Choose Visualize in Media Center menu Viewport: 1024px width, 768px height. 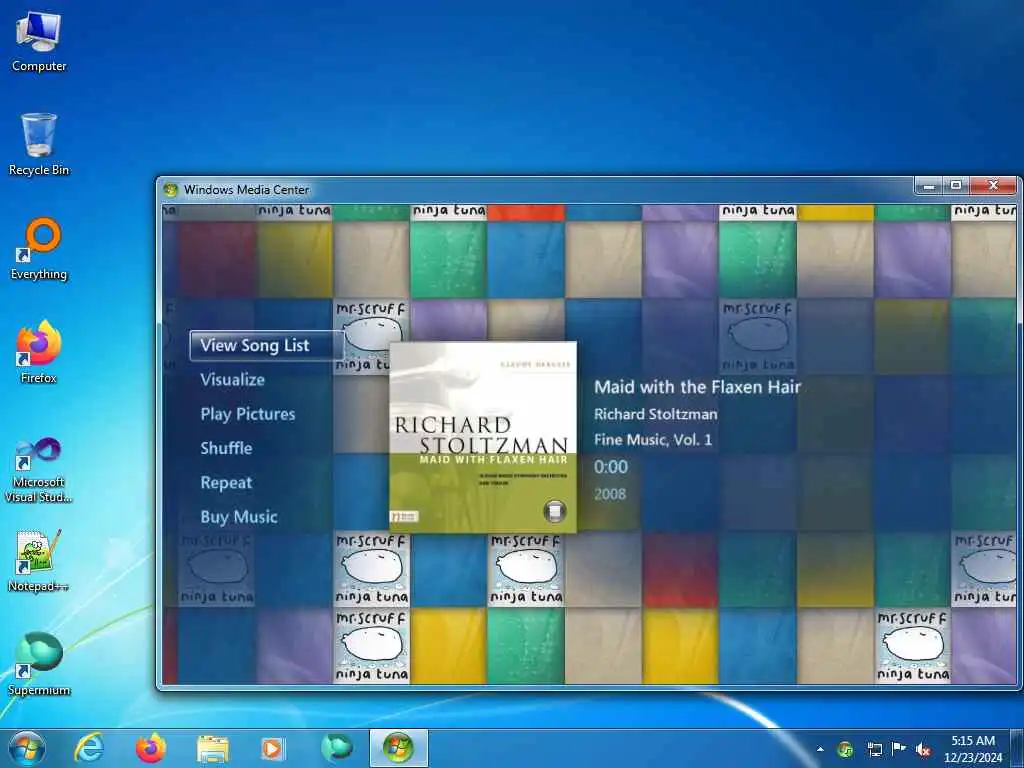pos(232,379)
